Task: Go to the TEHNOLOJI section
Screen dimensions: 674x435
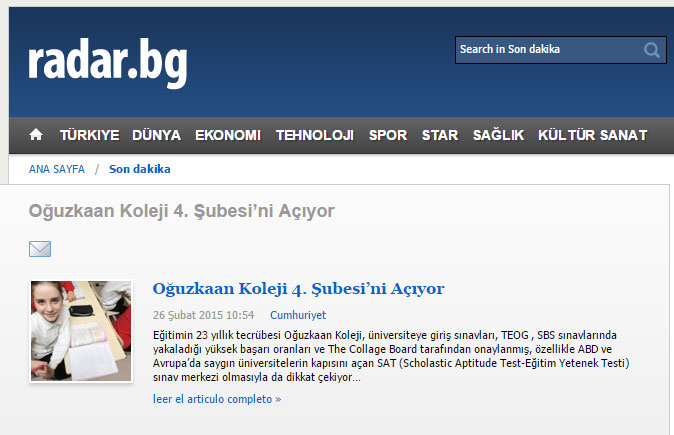Action: pos(315,135)
